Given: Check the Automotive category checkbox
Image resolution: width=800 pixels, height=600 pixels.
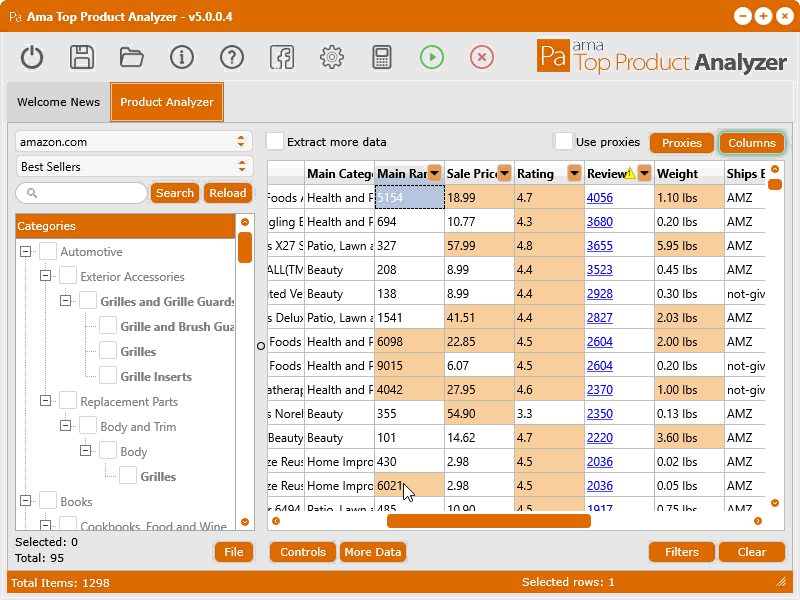Looking at the screenshot, I should [48, 252].
